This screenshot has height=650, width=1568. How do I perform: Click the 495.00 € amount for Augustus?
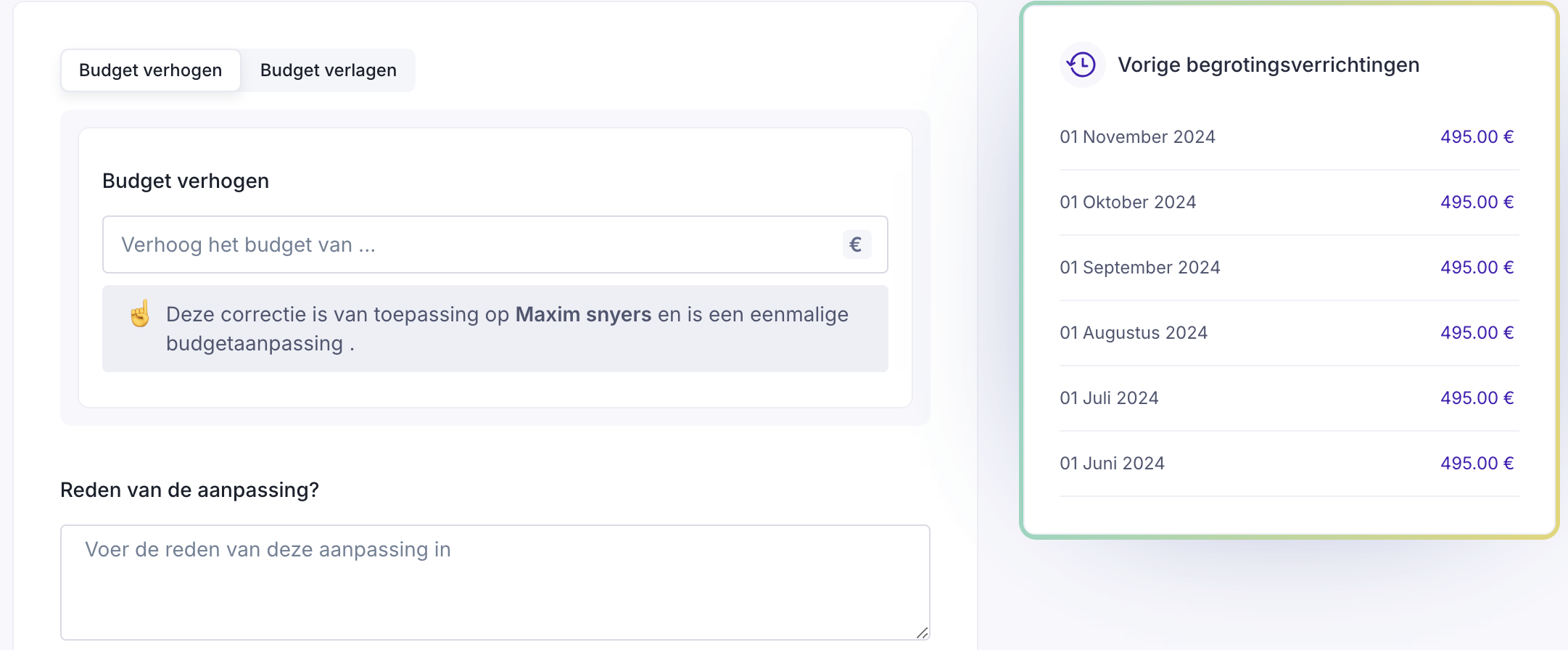(x=1477, y=333)
